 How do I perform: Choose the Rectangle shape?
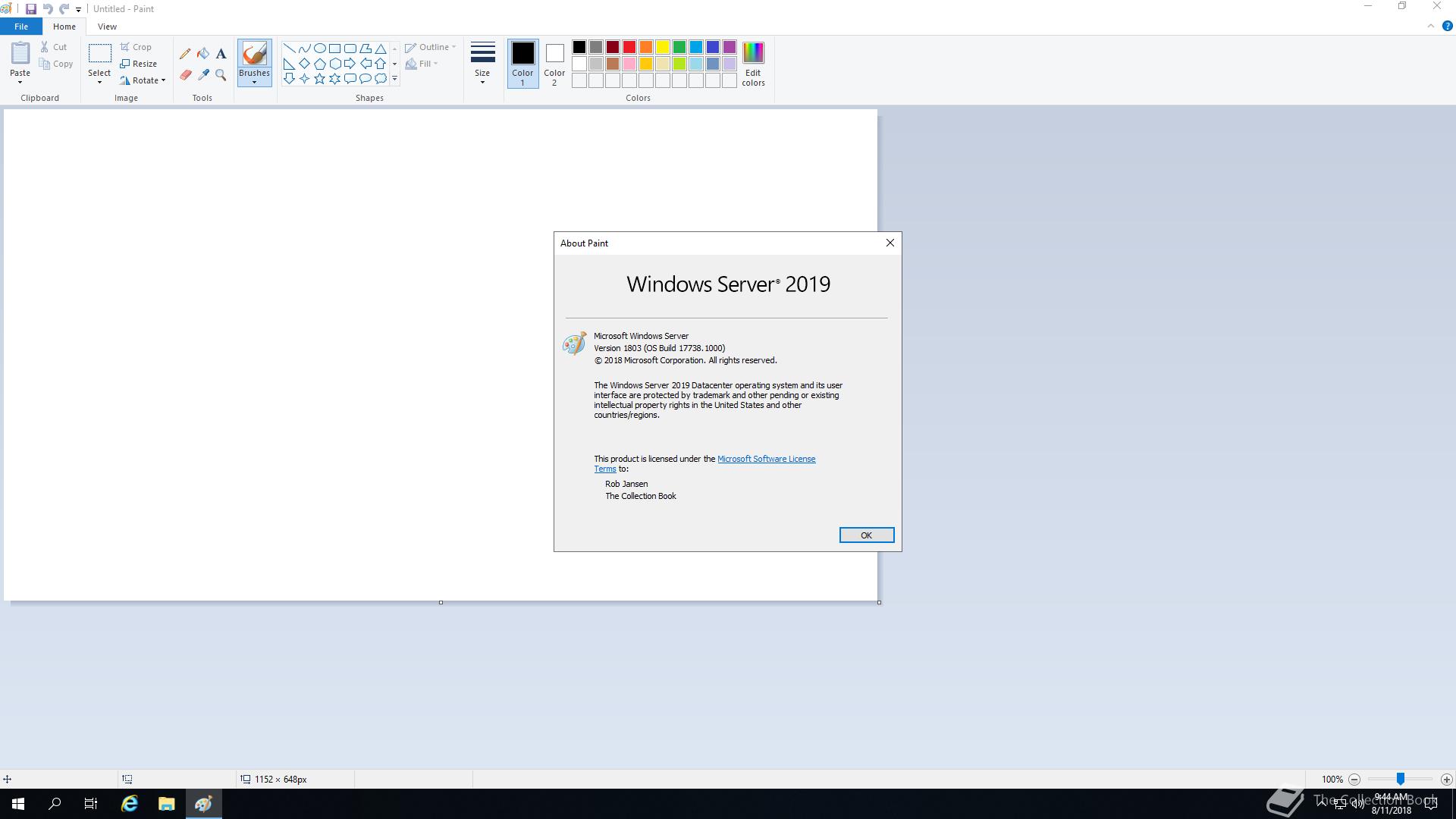coord(334,48)
